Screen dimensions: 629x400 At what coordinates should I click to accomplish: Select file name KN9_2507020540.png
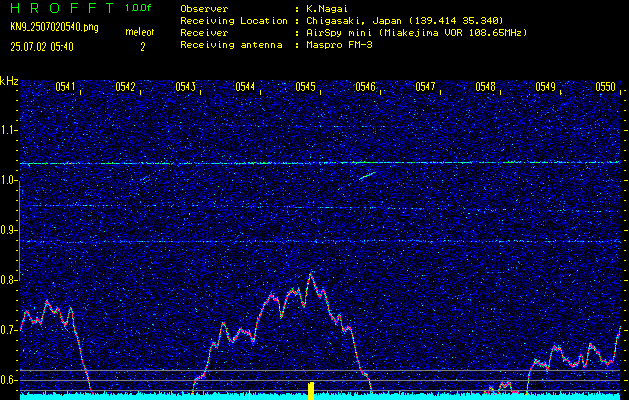point(54,27)
